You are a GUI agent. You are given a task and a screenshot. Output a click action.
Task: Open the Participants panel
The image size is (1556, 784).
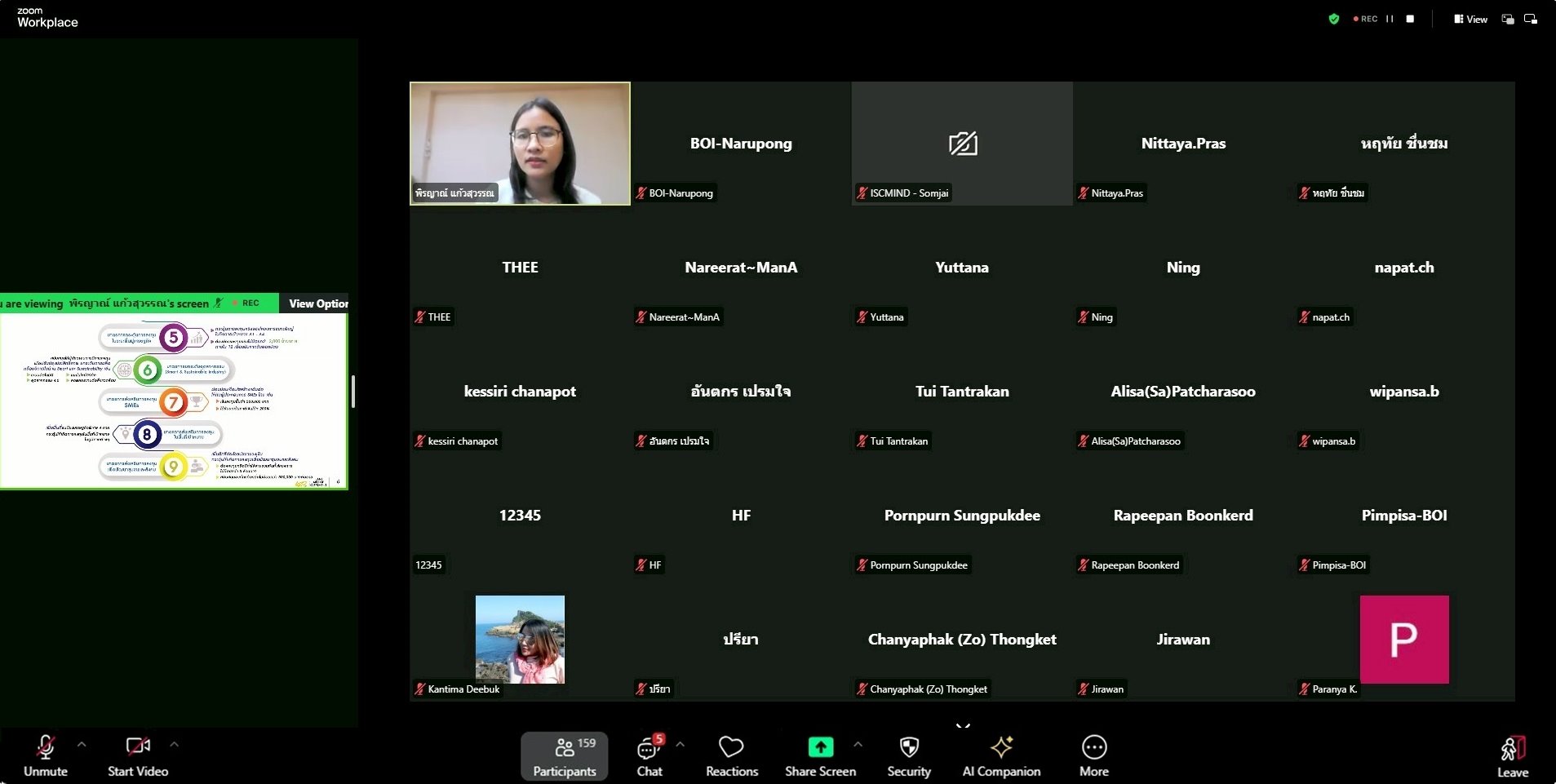click(564, 755)
